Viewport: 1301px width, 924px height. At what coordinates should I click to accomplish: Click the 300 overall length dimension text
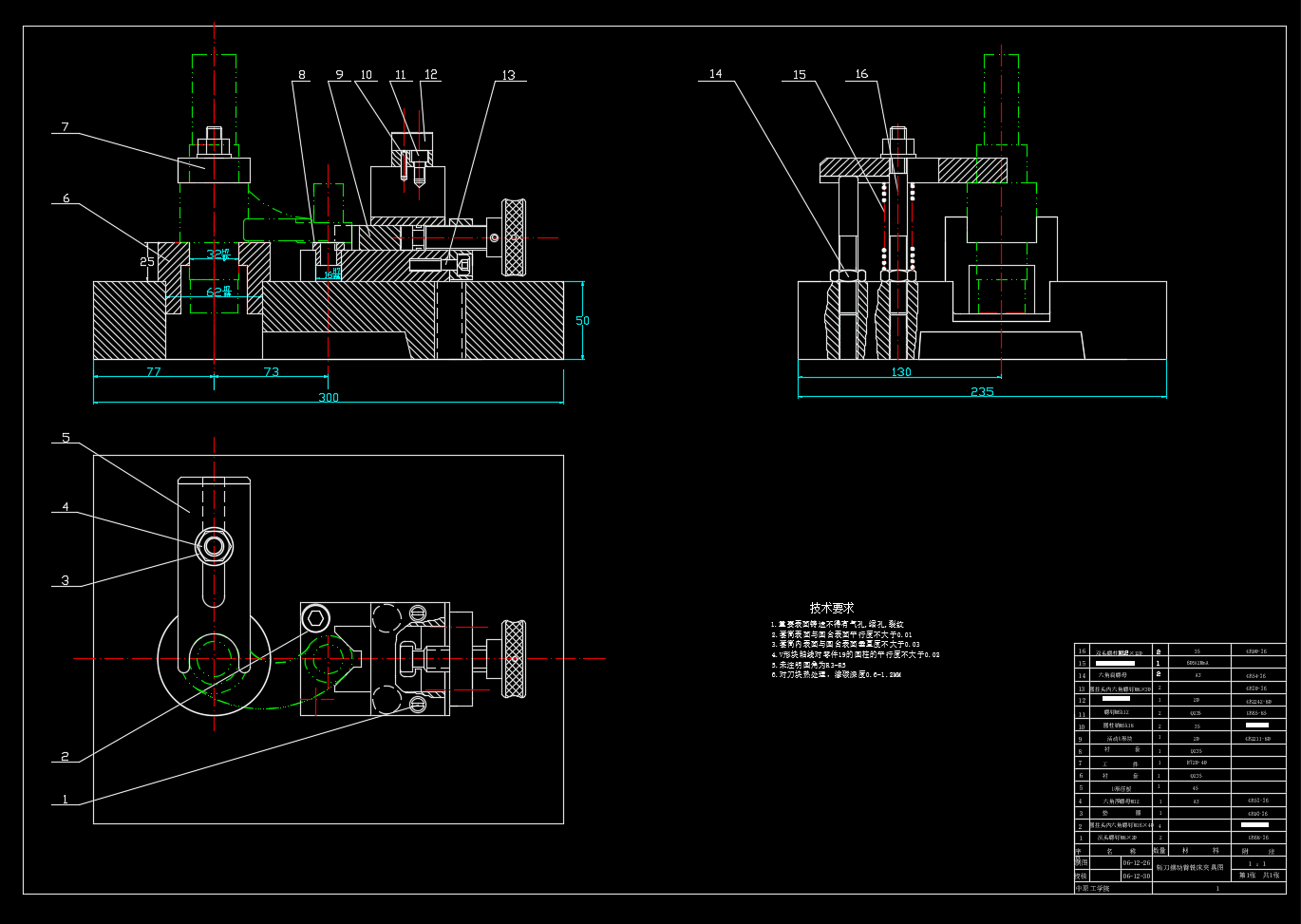pyautogui.click(x=328, y=397)
